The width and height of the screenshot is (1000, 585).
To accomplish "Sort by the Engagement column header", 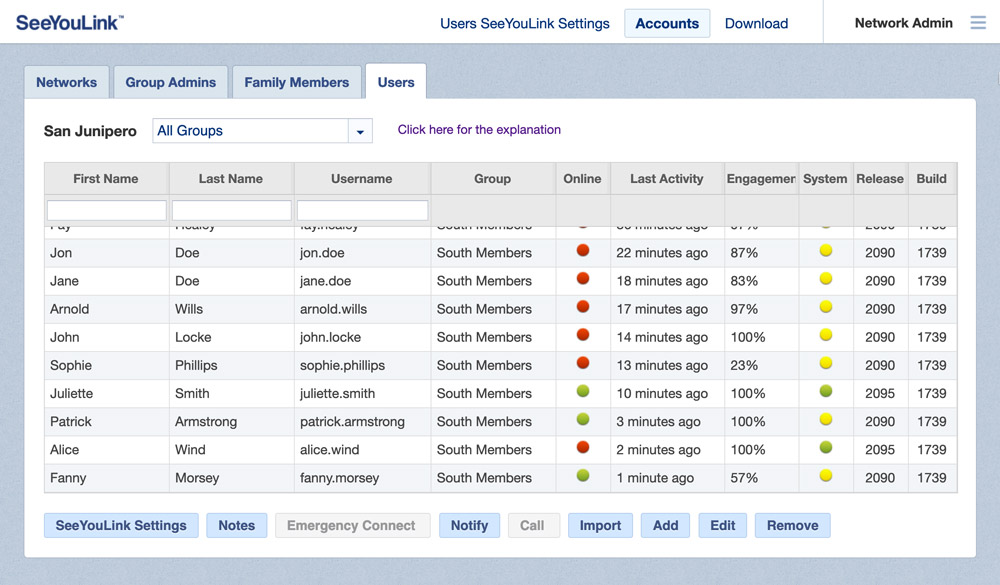I will click(761, 179).
